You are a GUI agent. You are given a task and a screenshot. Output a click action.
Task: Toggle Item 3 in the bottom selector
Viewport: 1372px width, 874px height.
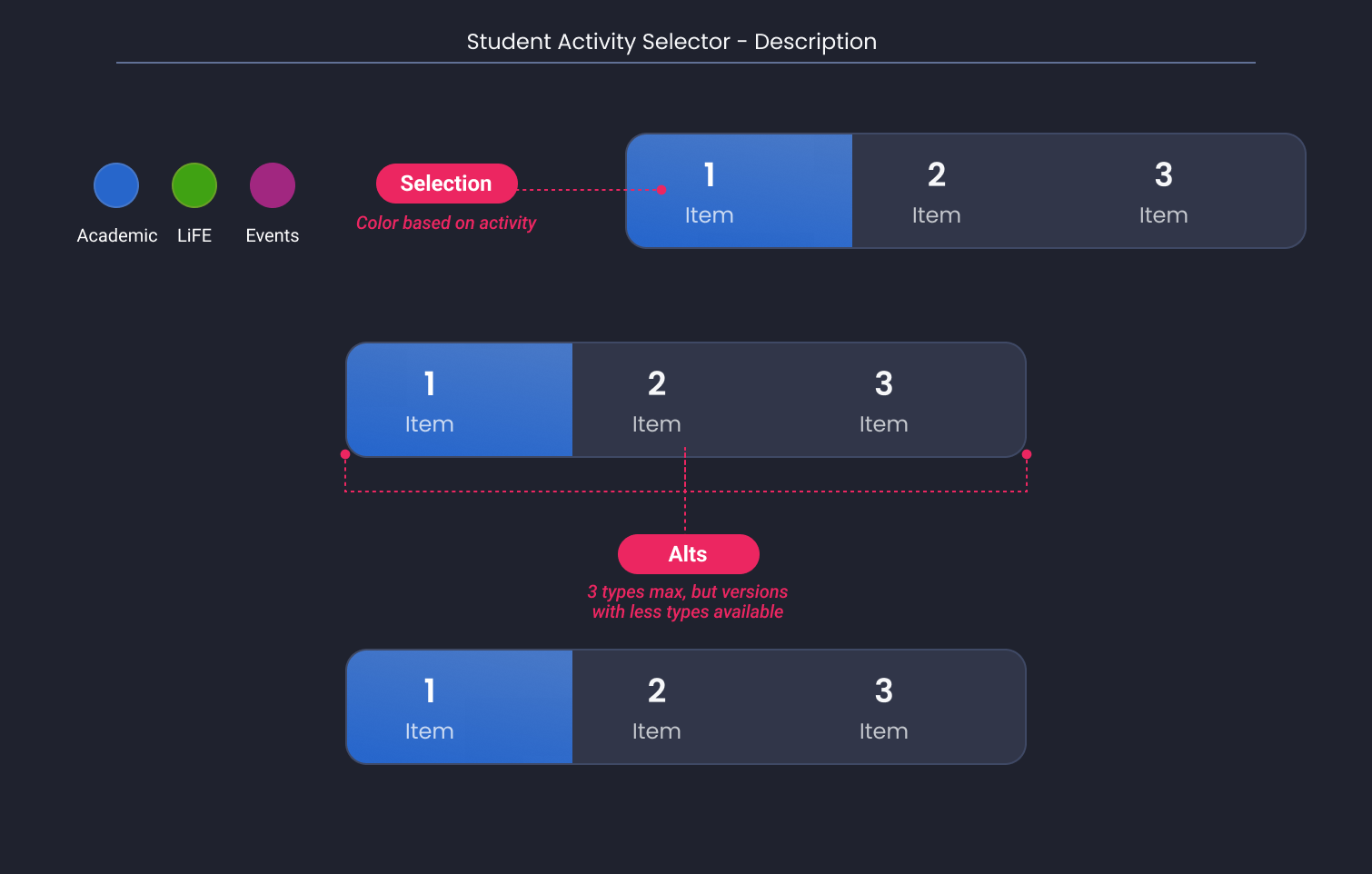(x=883, y=707)
